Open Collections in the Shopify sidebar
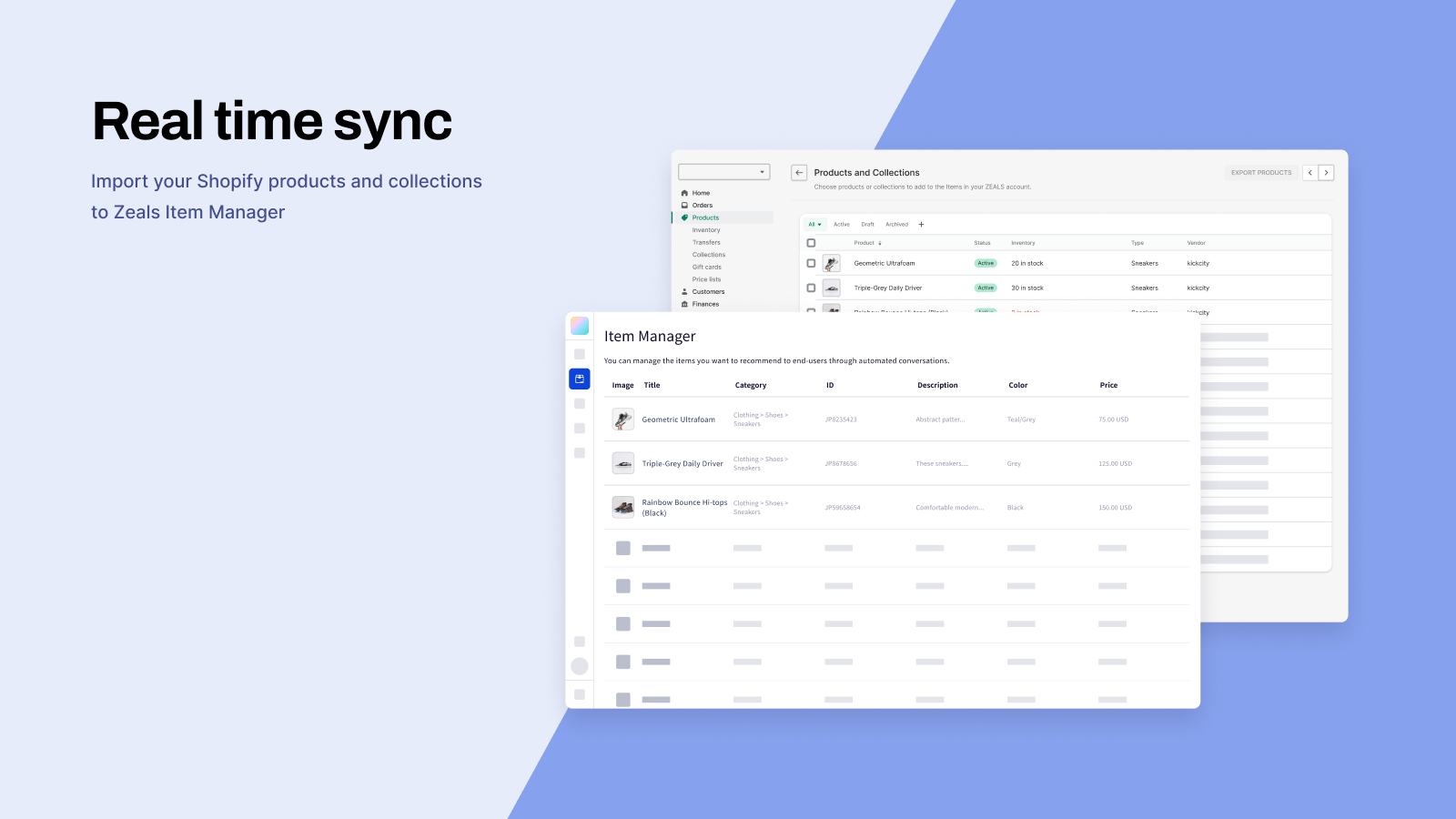This screenshot has height=819, width=1456. tap(709, 255)
